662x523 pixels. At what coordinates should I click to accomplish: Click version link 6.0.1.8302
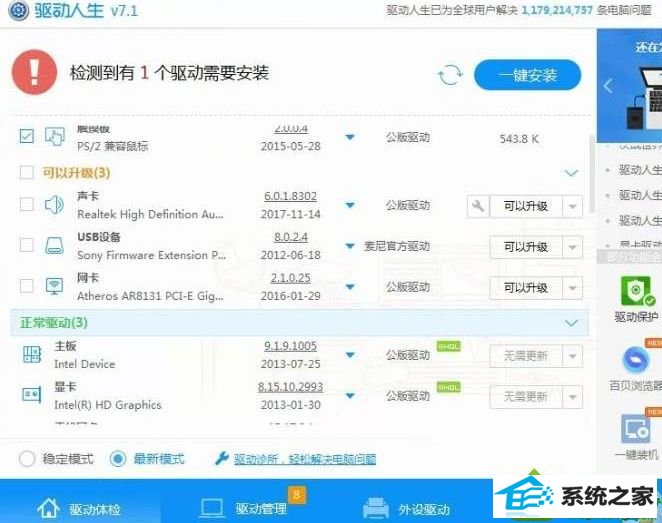(x=290, y=196)
